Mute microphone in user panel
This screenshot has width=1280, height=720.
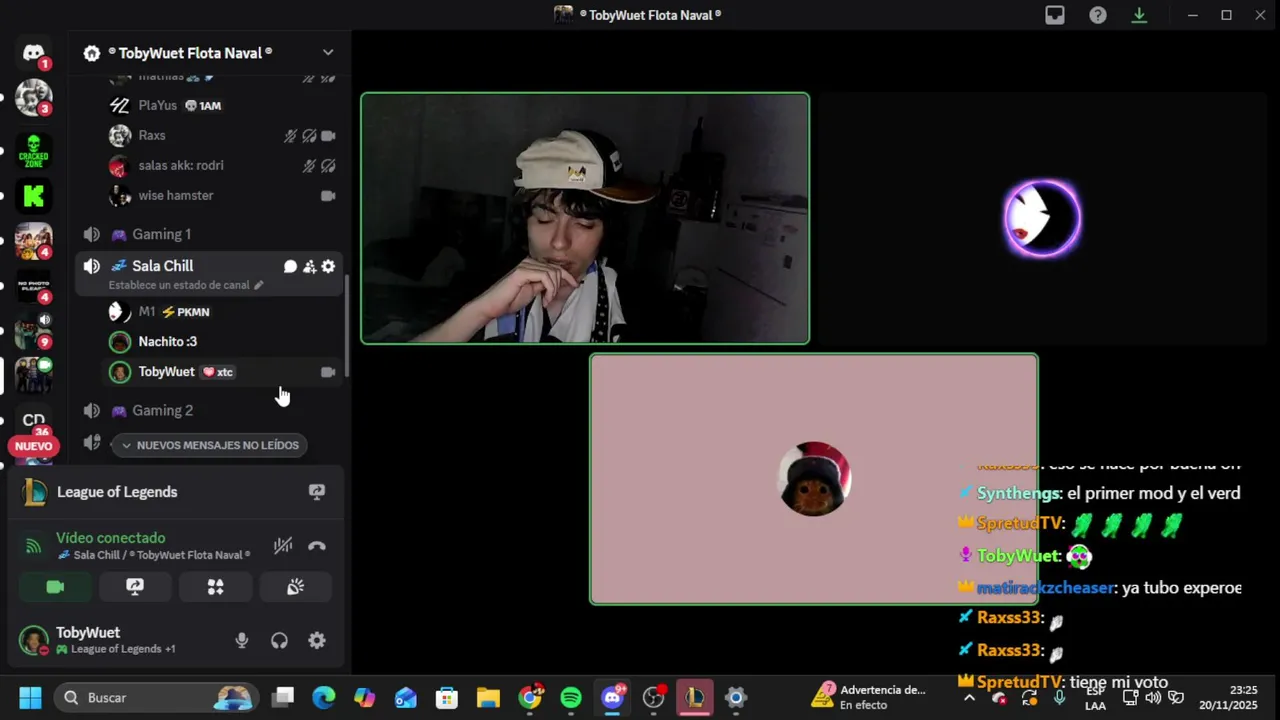pyautogui.click(x=241, y=640)
